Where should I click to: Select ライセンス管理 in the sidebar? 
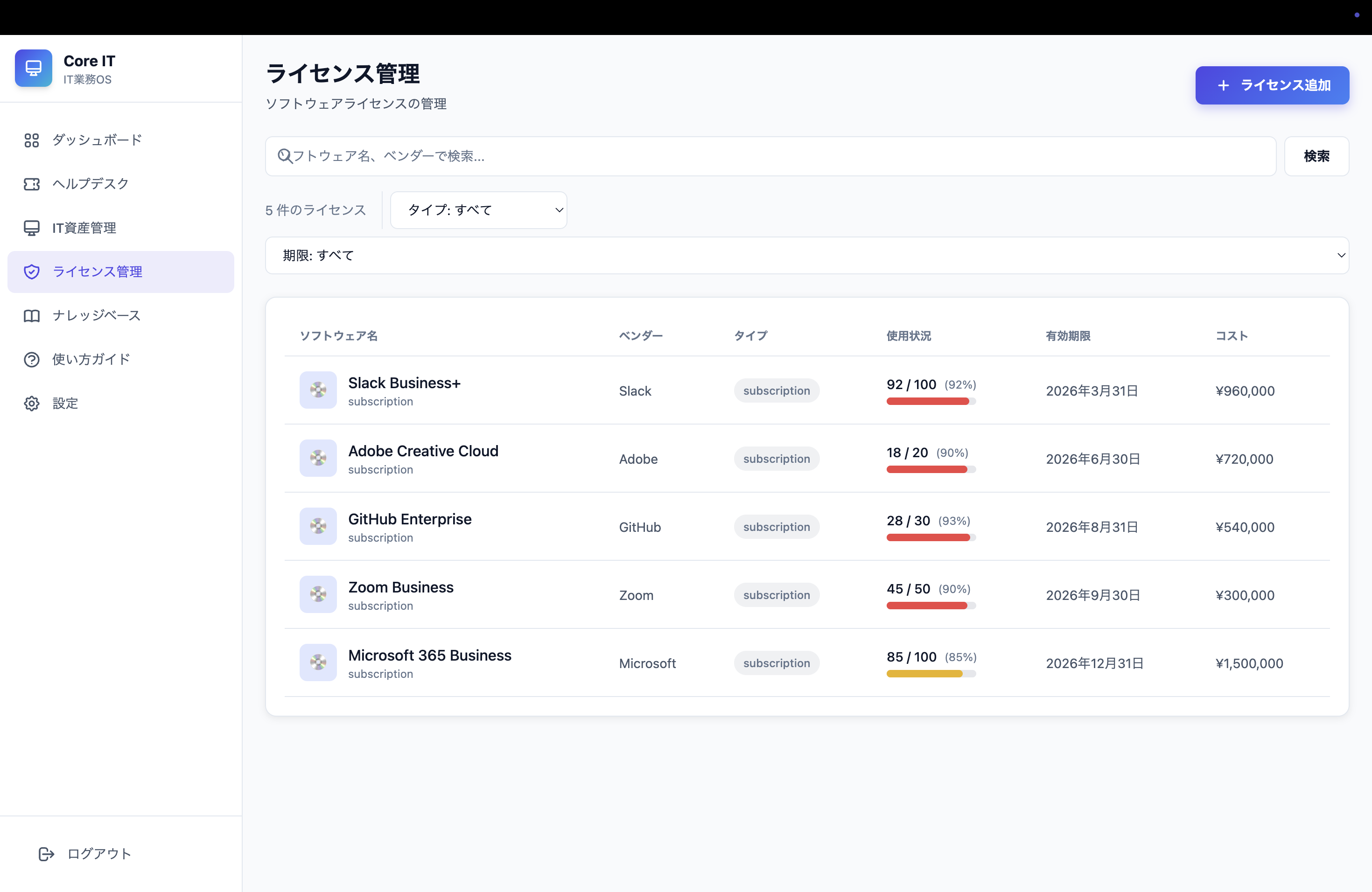pos(121,272)
